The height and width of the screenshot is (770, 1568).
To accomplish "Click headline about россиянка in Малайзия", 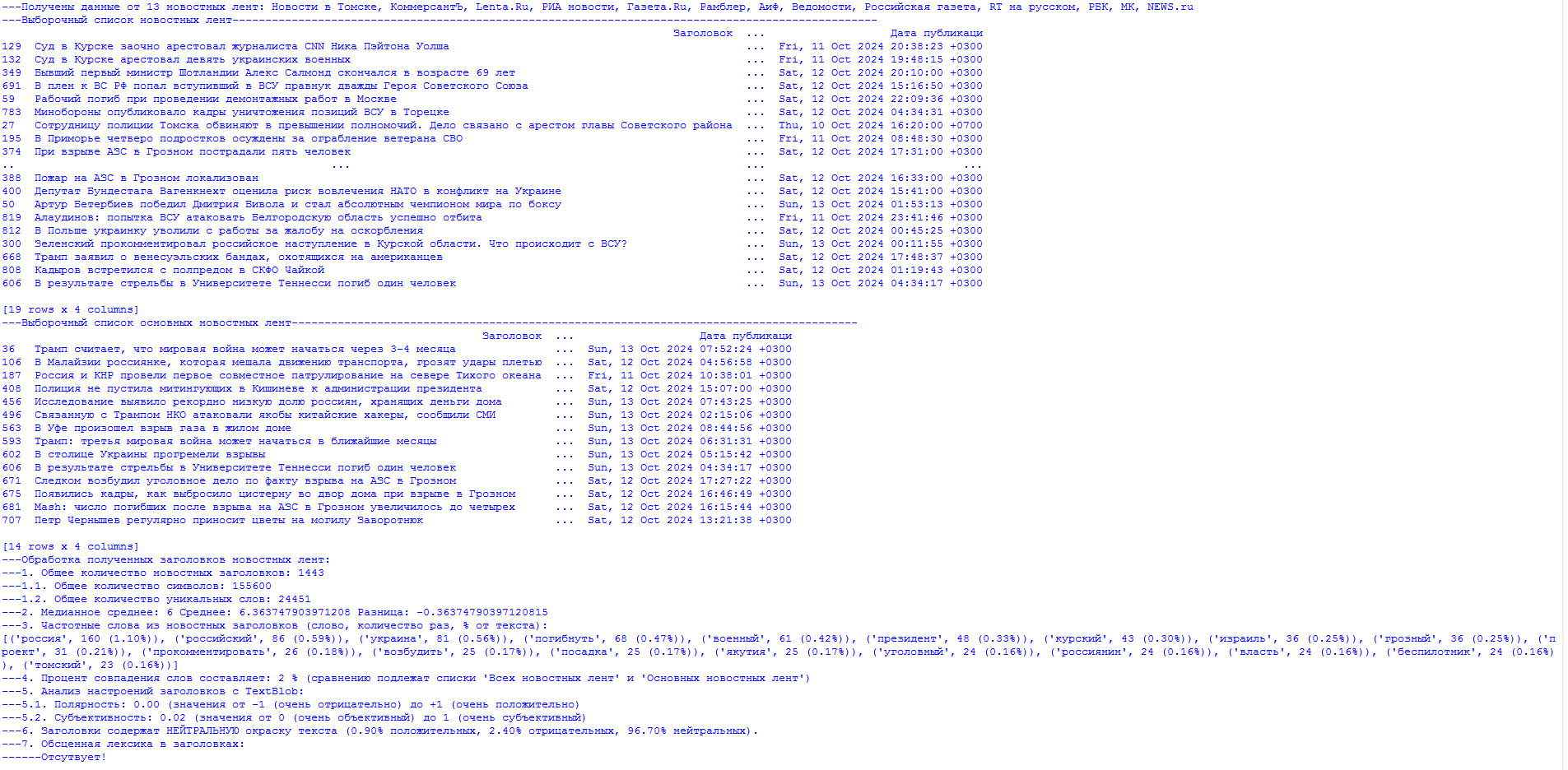I will coord(287,362).
